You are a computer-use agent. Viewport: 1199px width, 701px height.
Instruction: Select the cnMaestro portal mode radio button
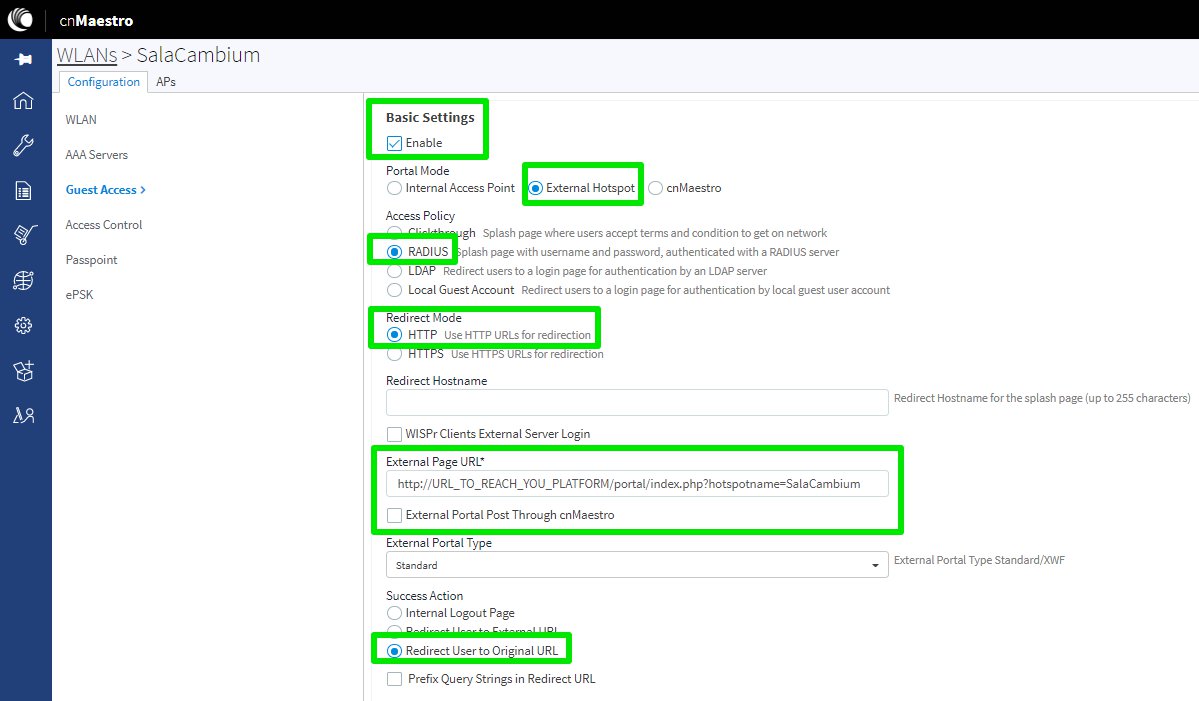click(x=656, y=188)
